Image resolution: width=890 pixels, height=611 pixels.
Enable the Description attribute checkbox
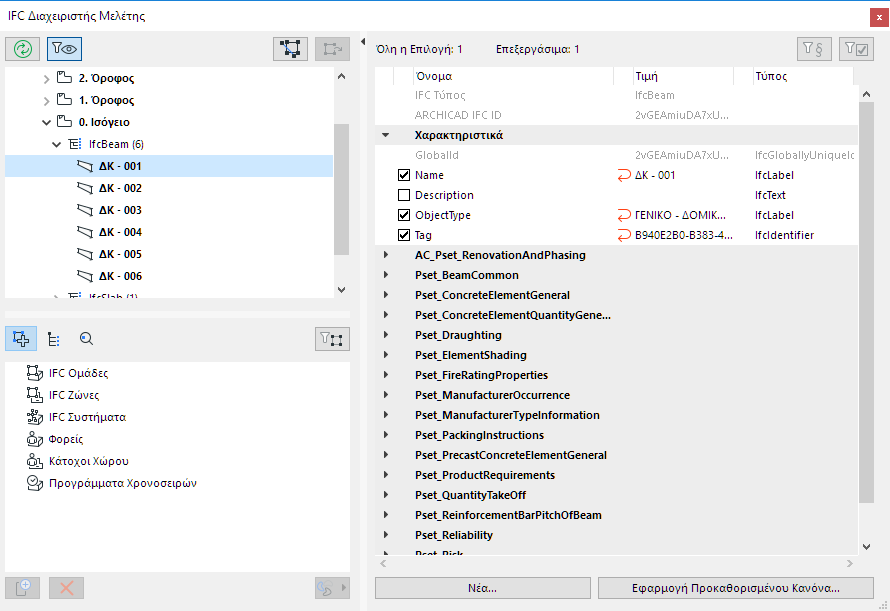(x=404, y=195)
